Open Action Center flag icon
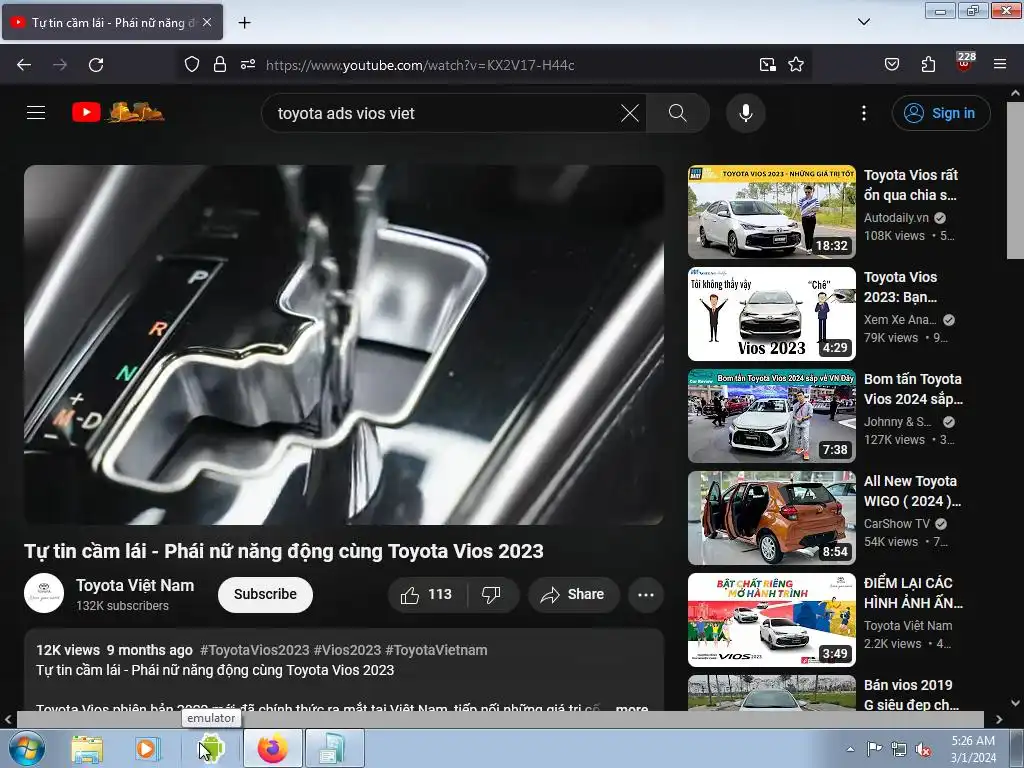1024x768 pixels. [x=874, y=748]
